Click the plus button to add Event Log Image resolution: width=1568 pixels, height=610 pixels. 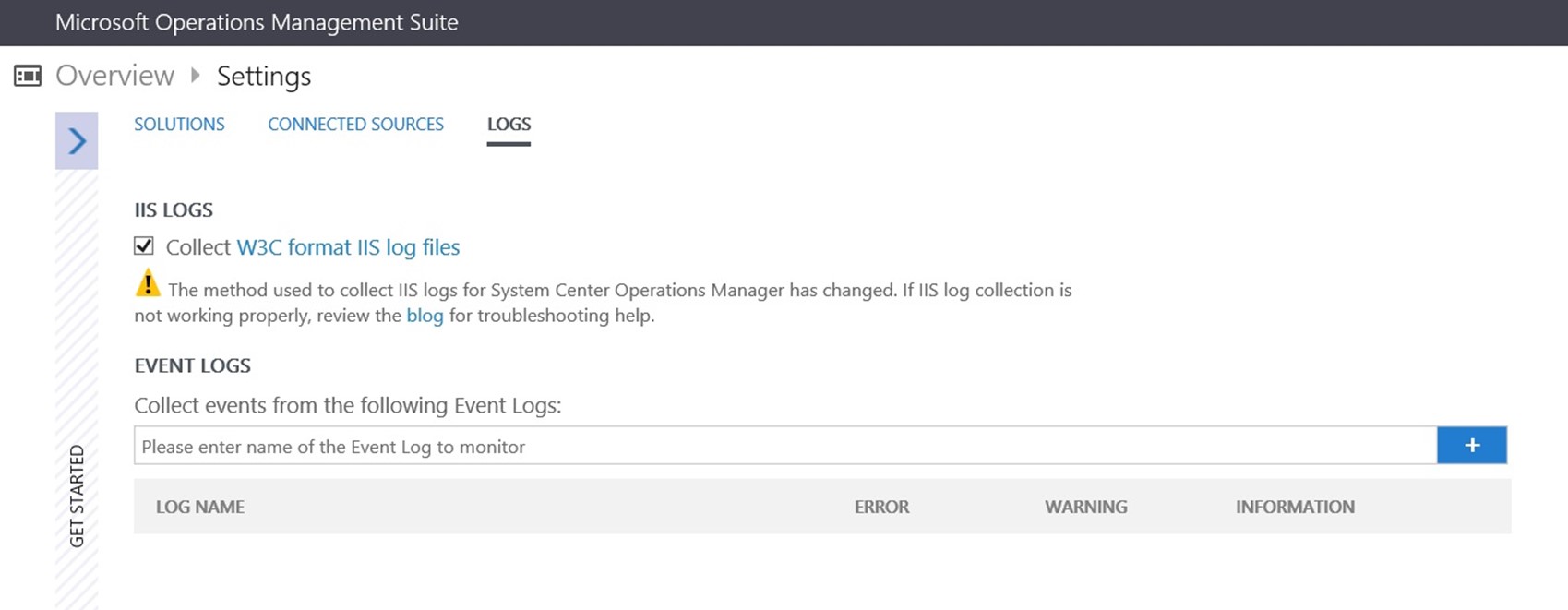tap(1472, 446)
